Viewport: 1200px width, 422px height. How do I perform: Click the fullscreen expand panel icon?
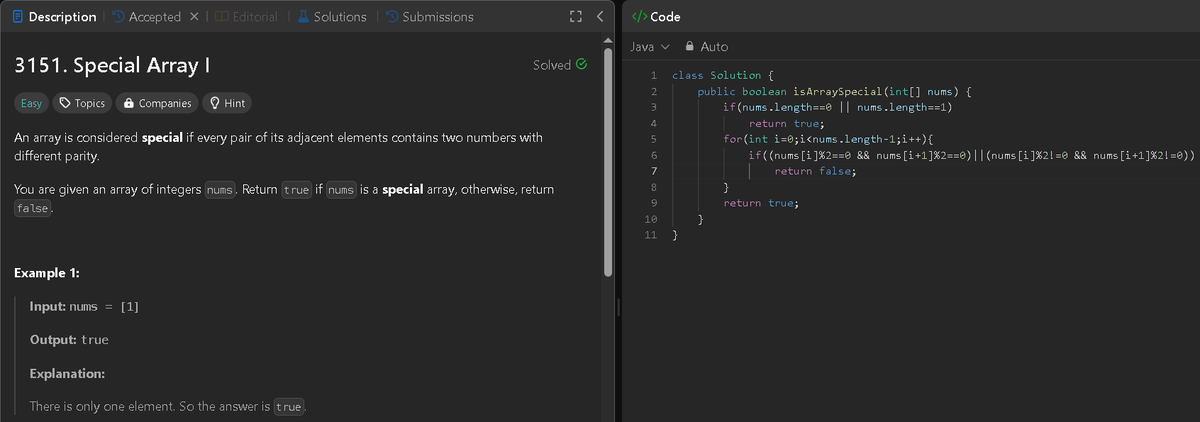[575, 17]
